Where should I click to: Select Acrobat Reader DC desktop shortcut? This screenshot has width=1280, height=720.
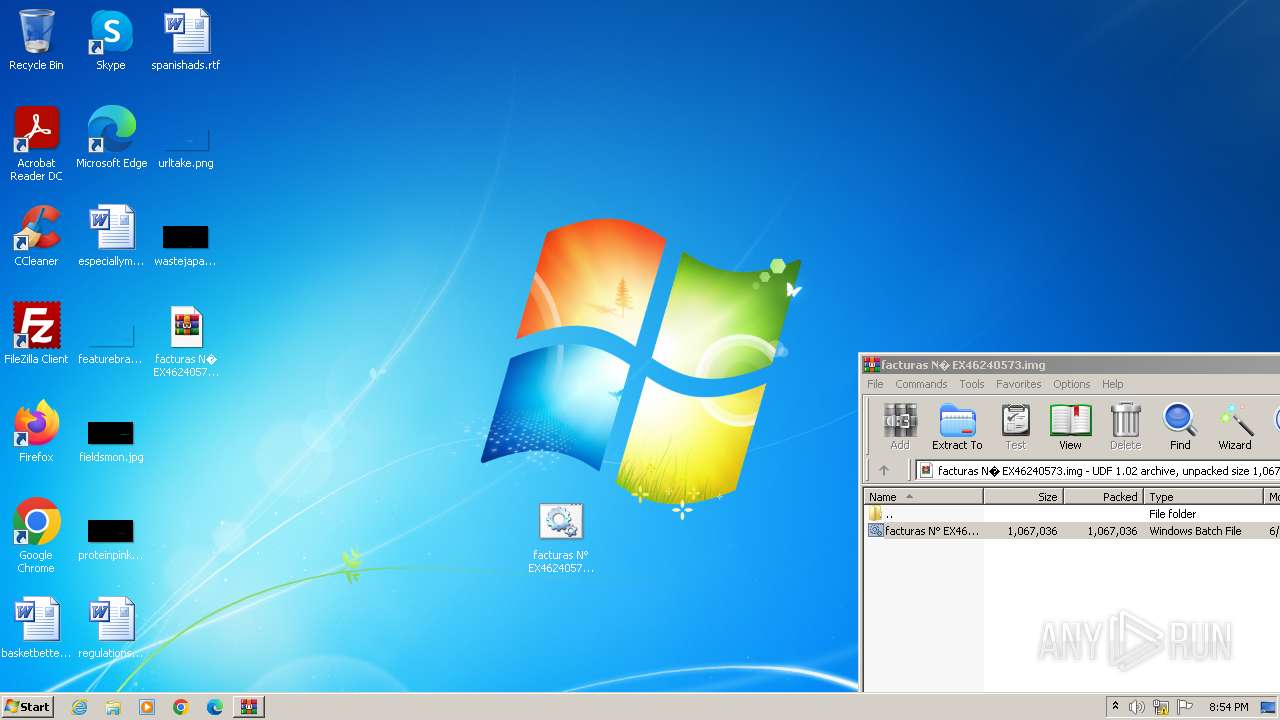tap(36, 144)
